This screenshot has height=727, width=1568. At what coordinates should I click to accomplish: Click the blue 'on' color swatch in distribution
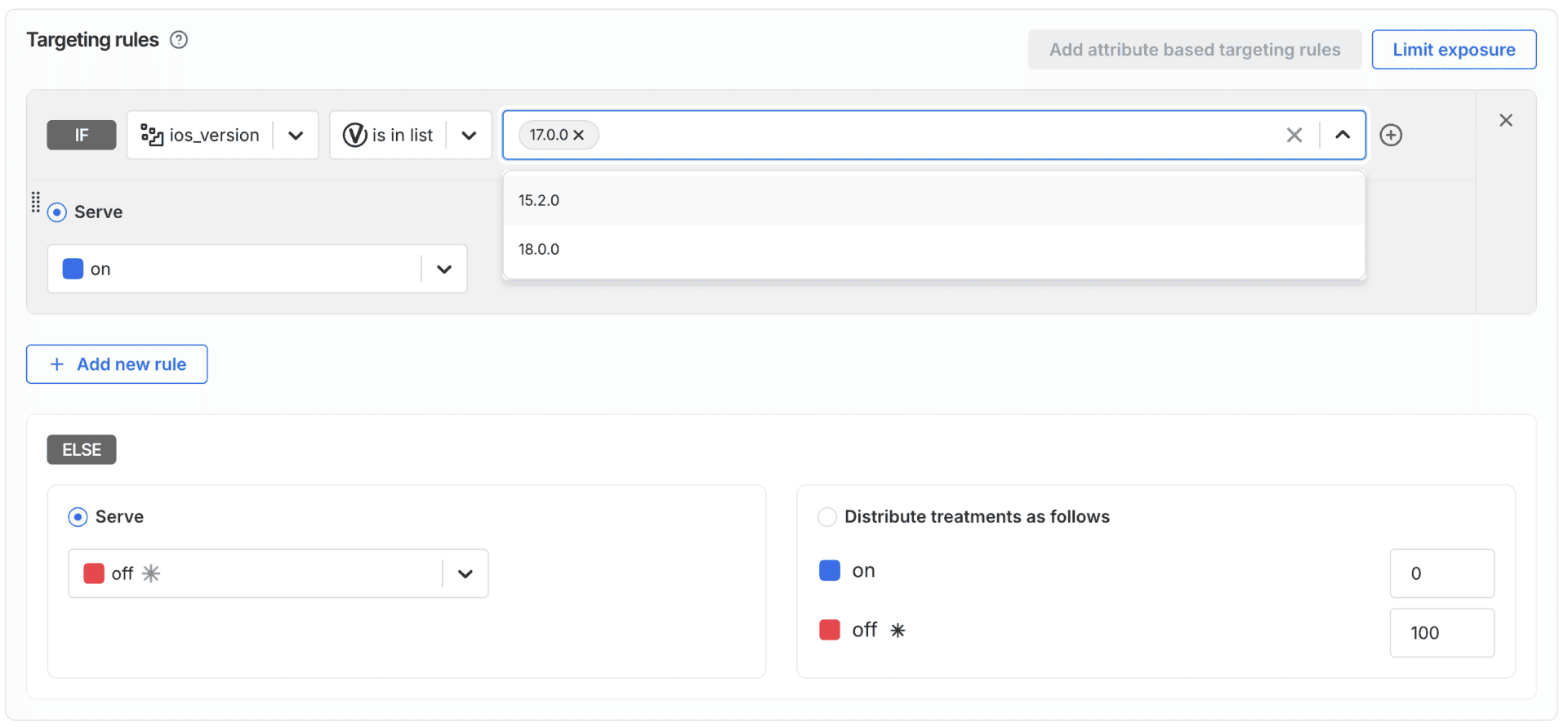[830, 570]
